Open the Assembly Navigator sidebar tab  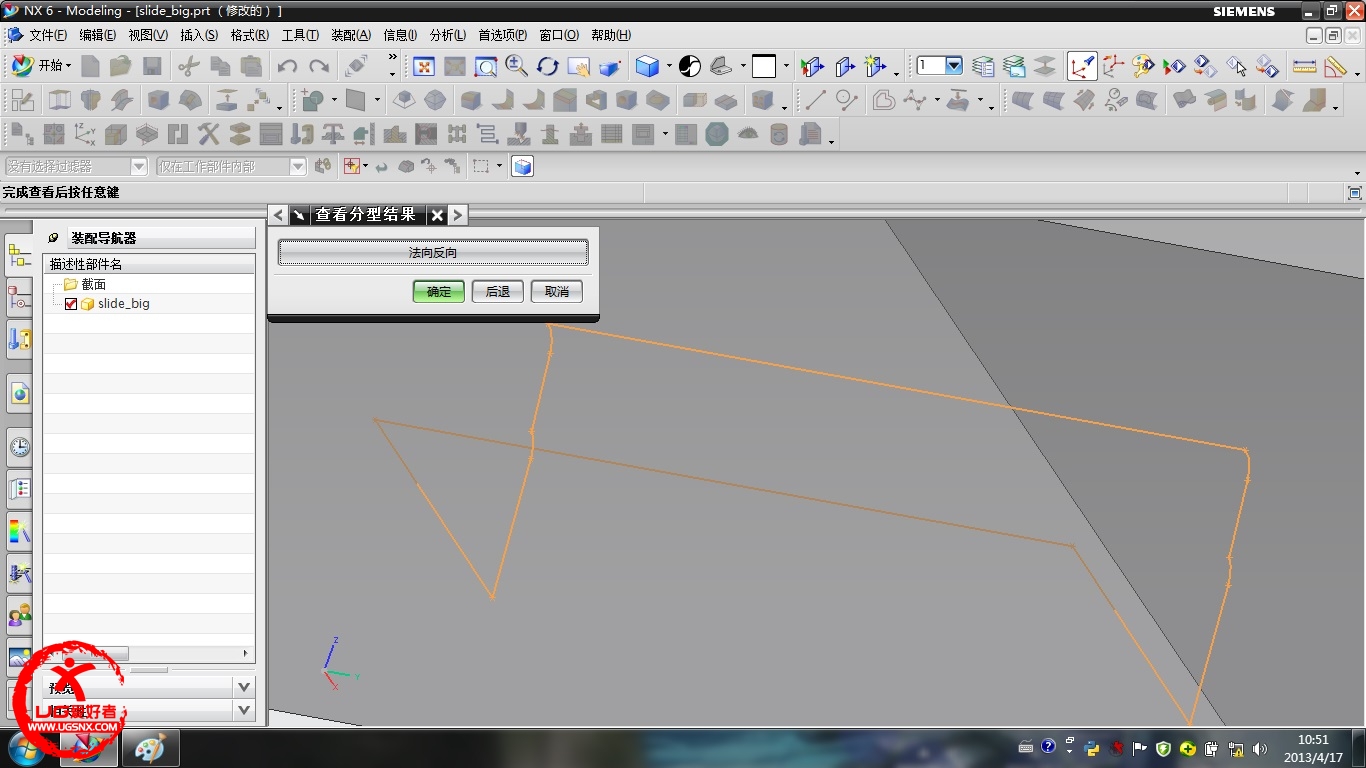click(19, 255)
